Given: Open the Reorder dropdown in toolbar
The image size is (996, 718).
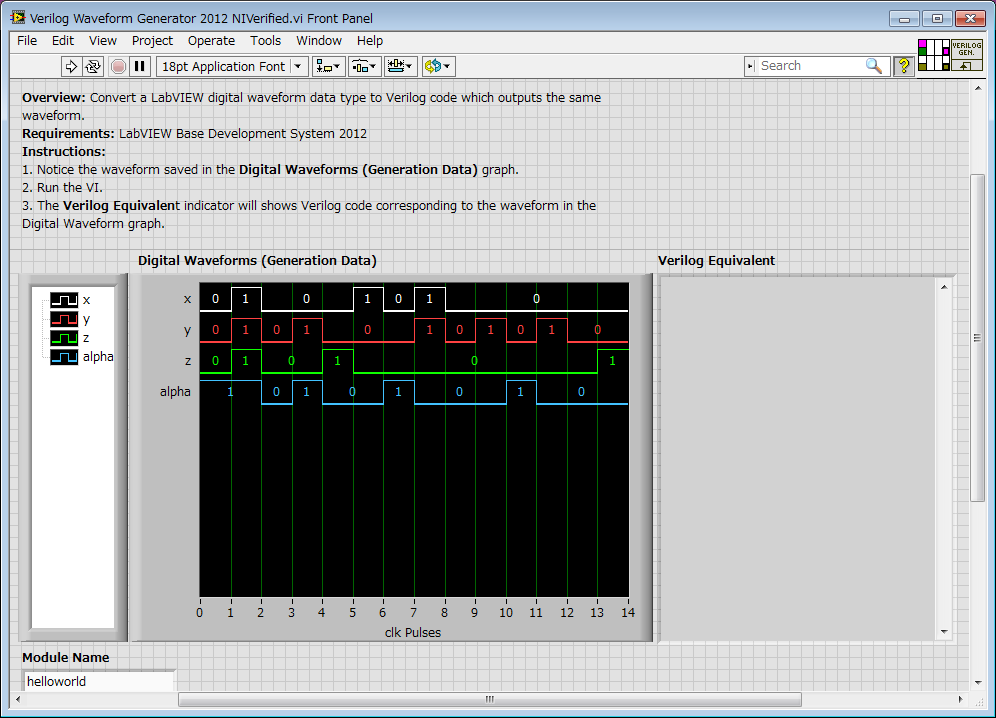Looking at the screenshot, I should pos(438,66).
